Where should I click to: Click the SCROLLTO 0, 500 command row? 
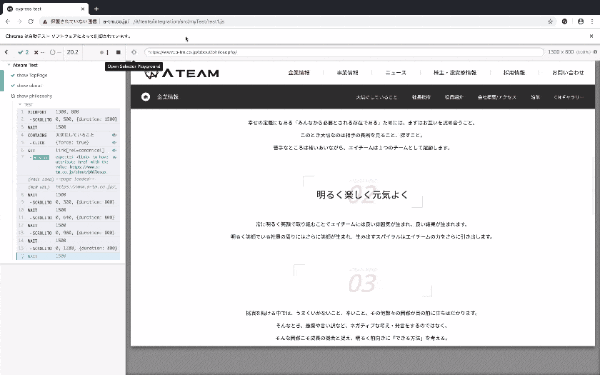[x=68, y=119]
